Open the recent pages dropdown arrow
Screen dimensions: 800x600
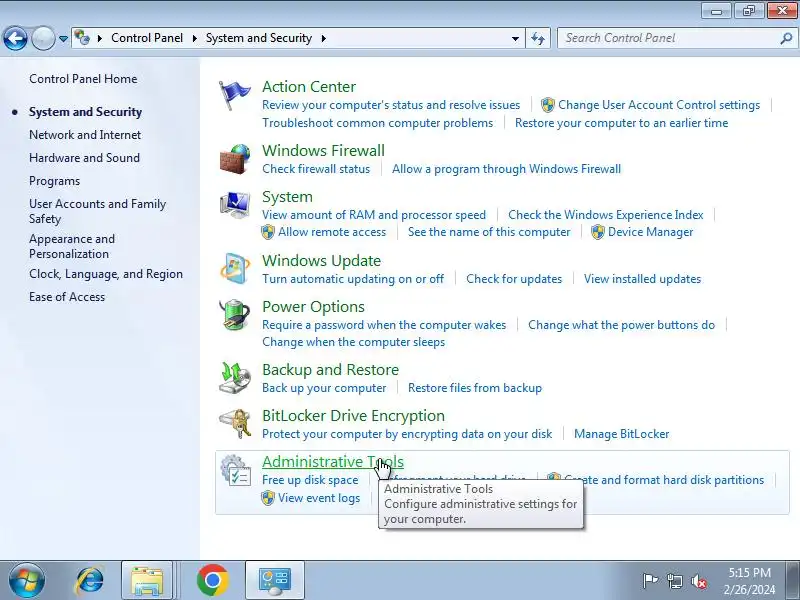coord(63,38)
